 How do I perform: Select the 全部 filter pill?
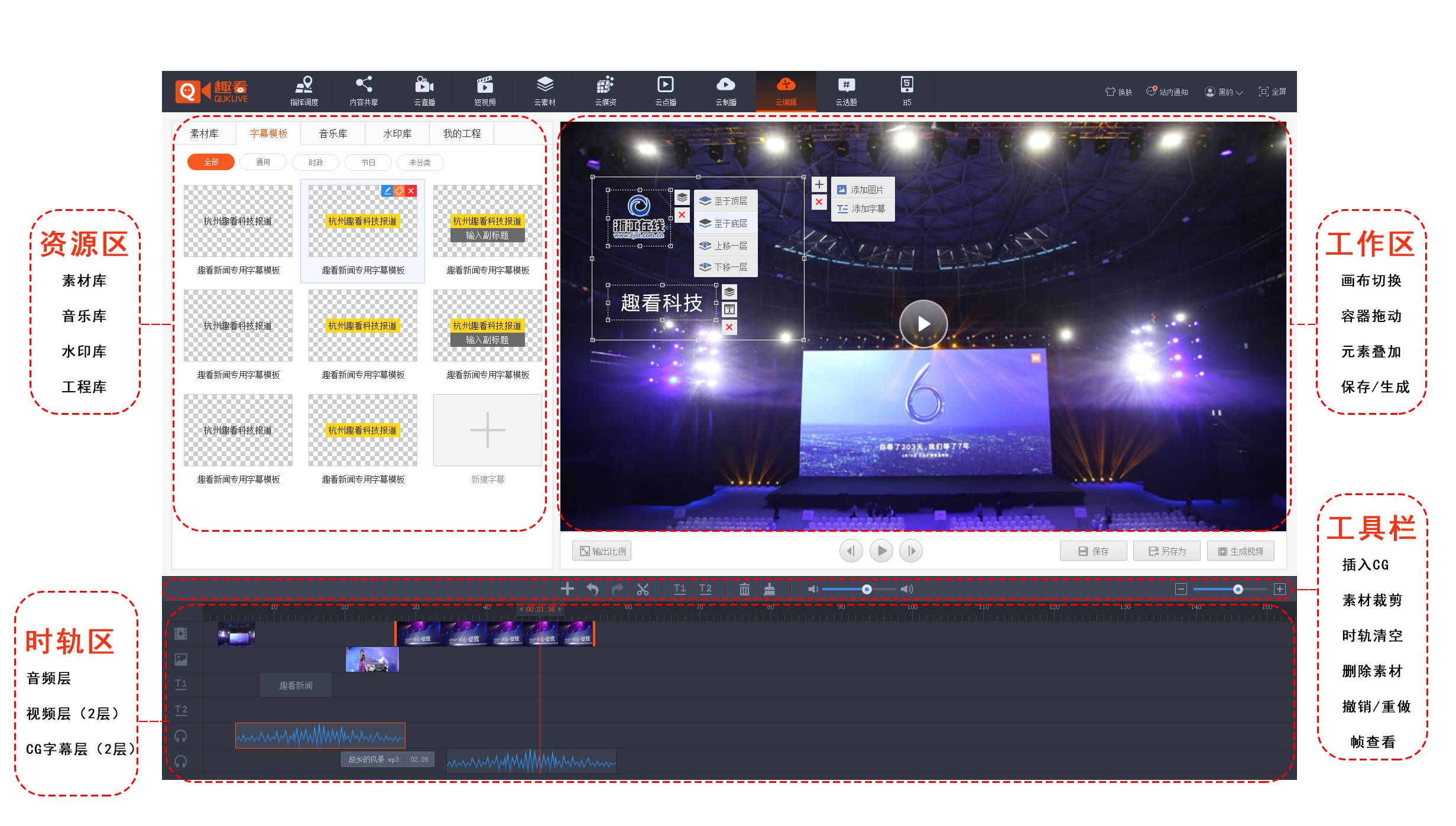coord(211,162)
